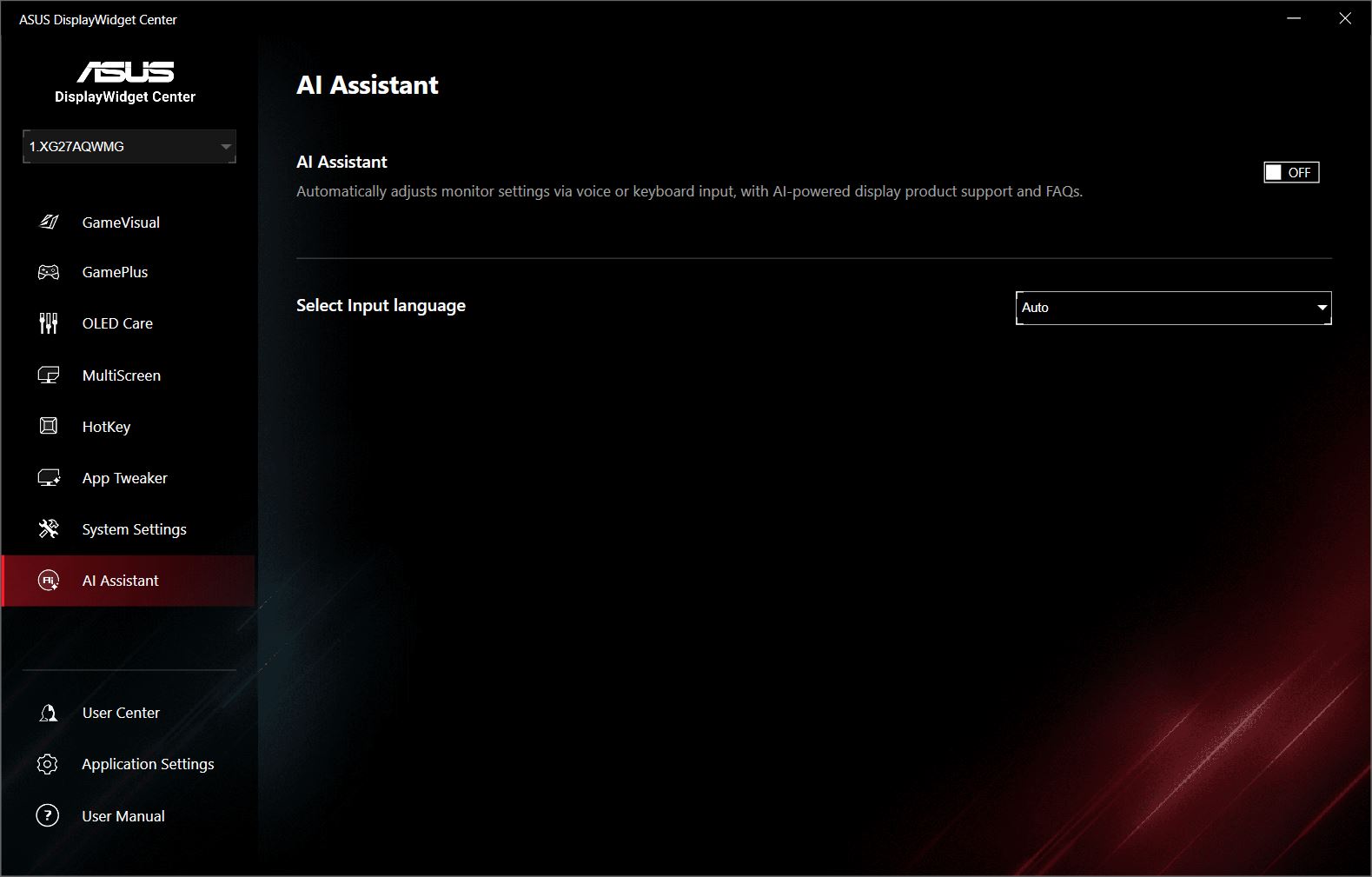Click the MultiScreen monitor icon
This screenshot has height=877, width=1372.
49,375
